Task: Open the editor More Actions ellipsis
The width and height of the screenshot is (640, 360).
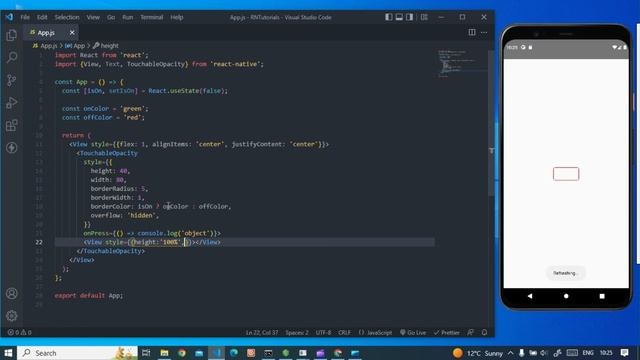Action: point(484,32)
